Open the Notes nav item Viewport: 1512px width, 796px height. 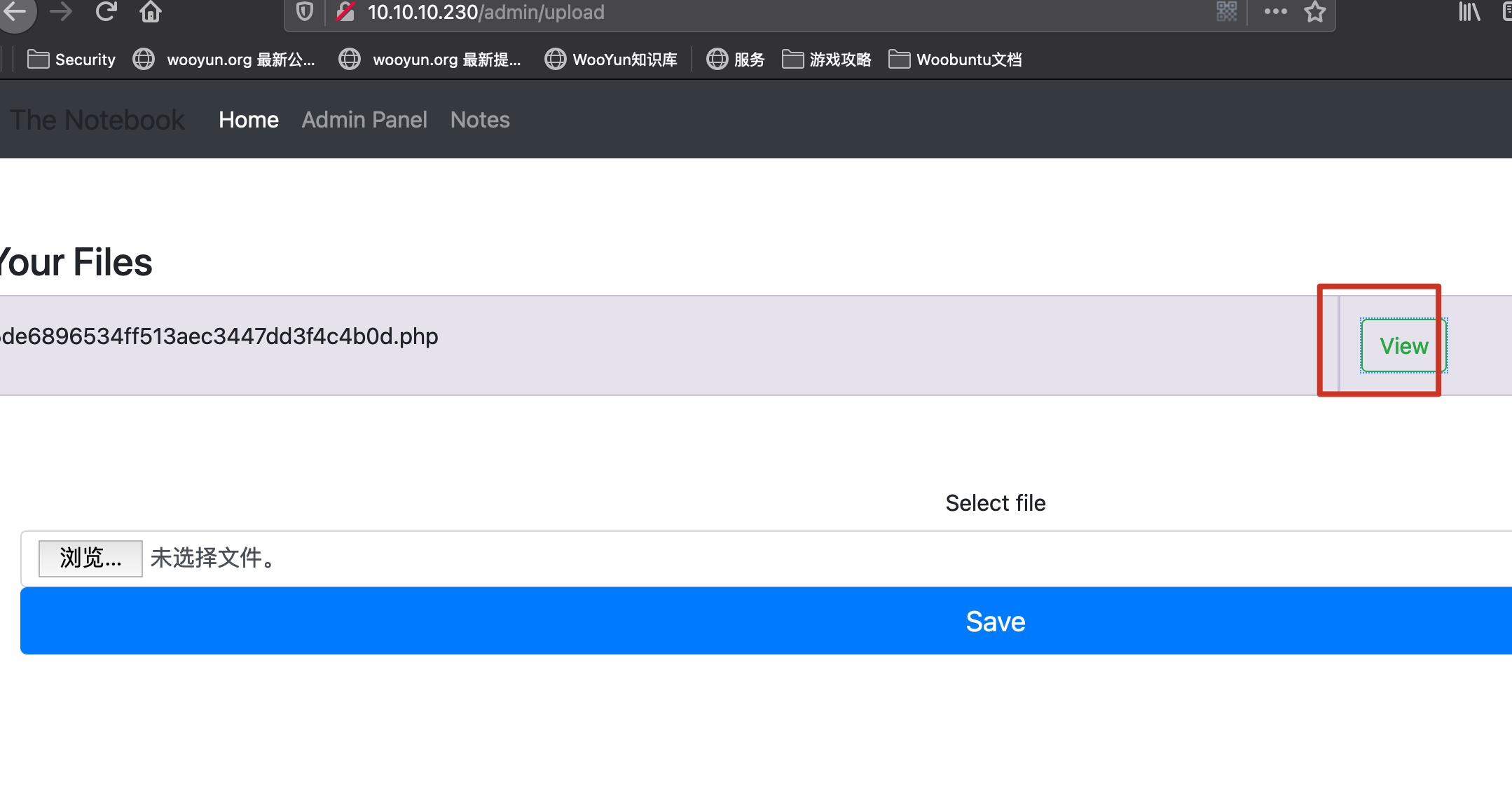[480, 120]
